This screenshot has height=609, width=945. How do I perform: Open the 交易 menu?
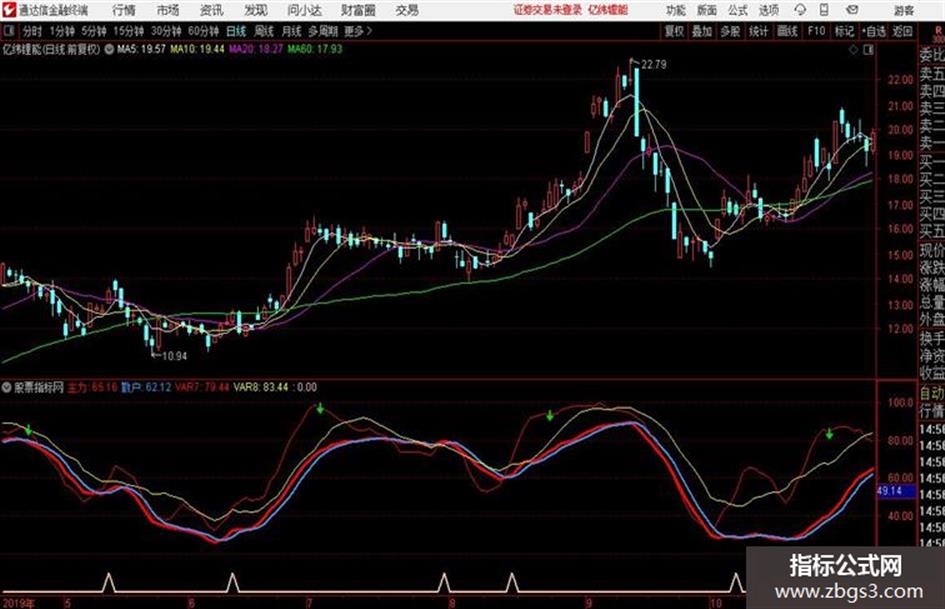tap(407, 10)
